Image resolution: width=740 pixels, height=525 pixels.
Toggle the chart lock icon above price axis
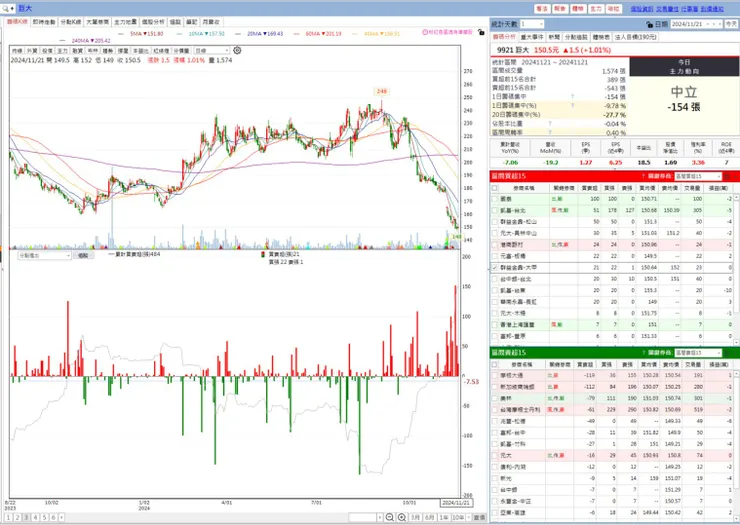tap(480, 33)
